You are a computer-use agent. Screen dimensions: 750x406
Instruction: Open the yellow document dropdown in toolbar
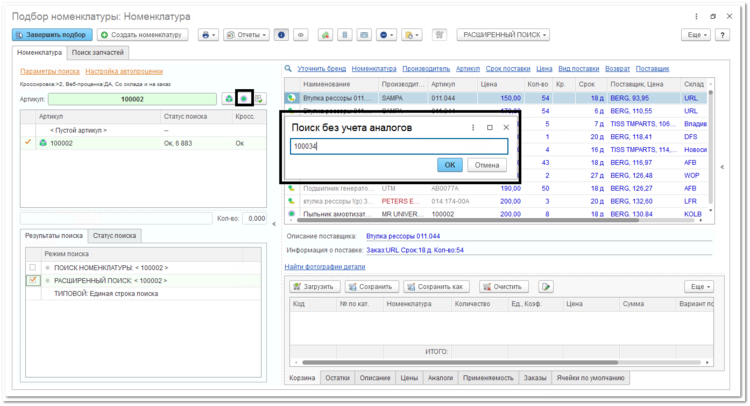click(x=412, y=35)
